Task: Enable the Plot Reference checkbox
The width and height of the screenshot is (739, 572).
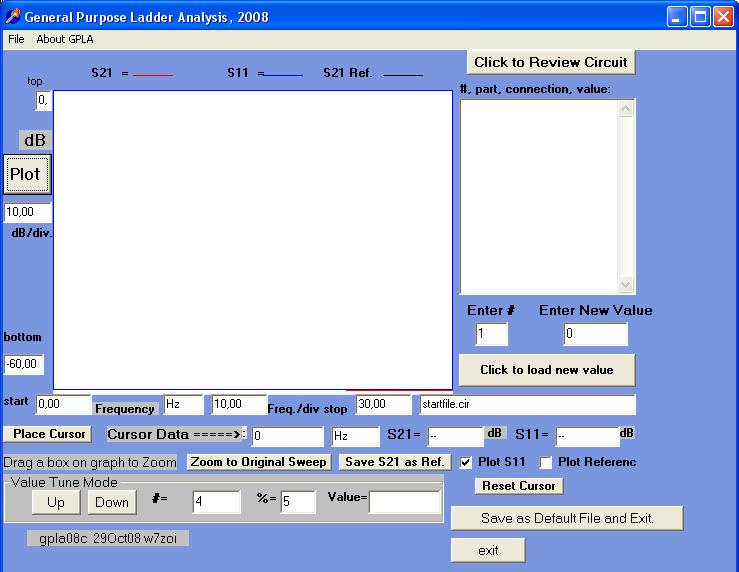Action: [x=546, y=462]
